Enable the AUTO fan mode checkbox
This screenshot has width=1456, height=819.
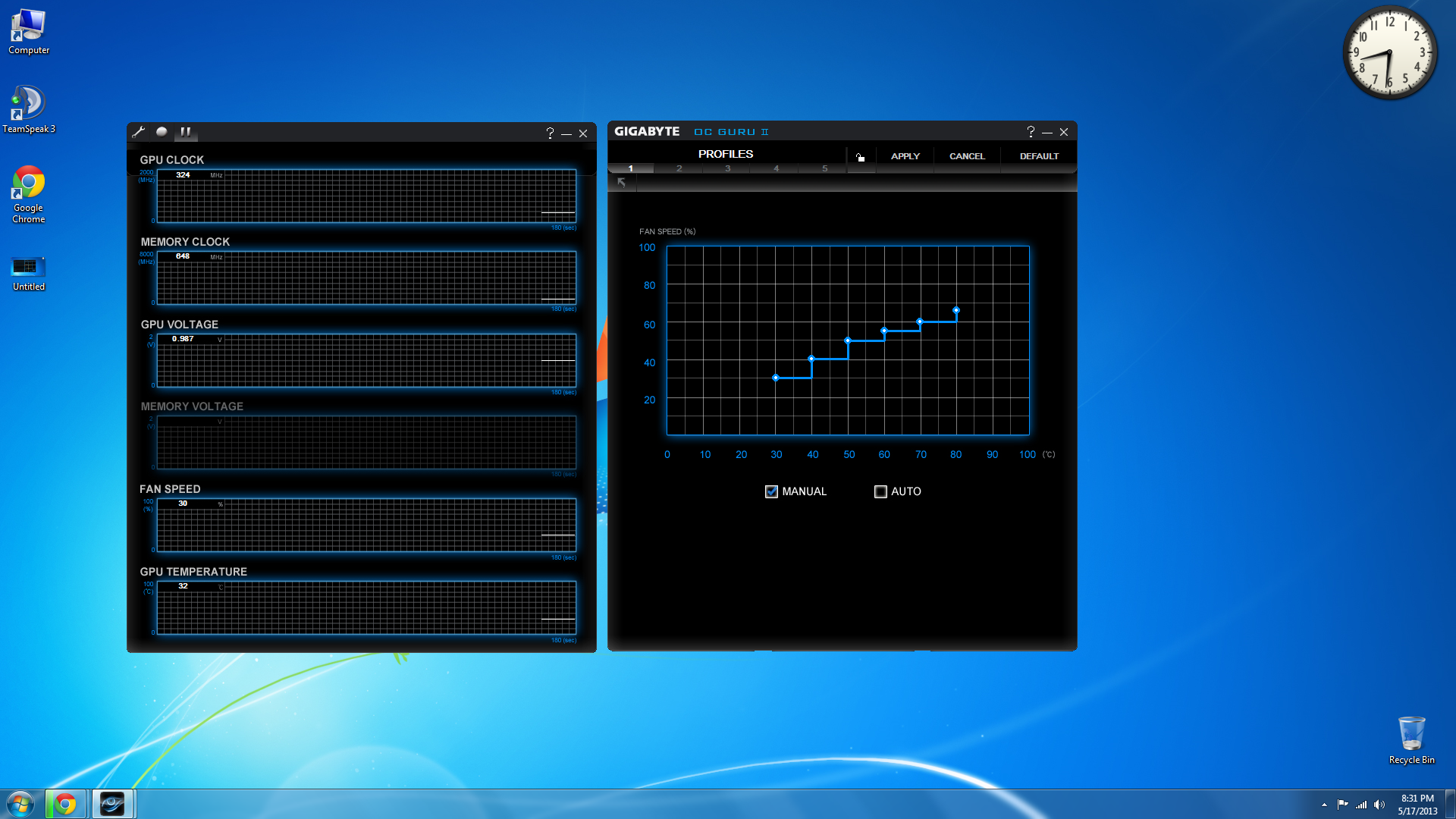[880, 491]
